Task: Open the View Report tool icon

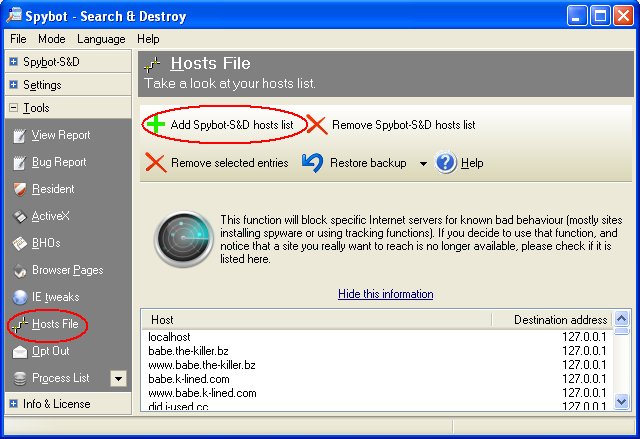Action: [19, 136]
